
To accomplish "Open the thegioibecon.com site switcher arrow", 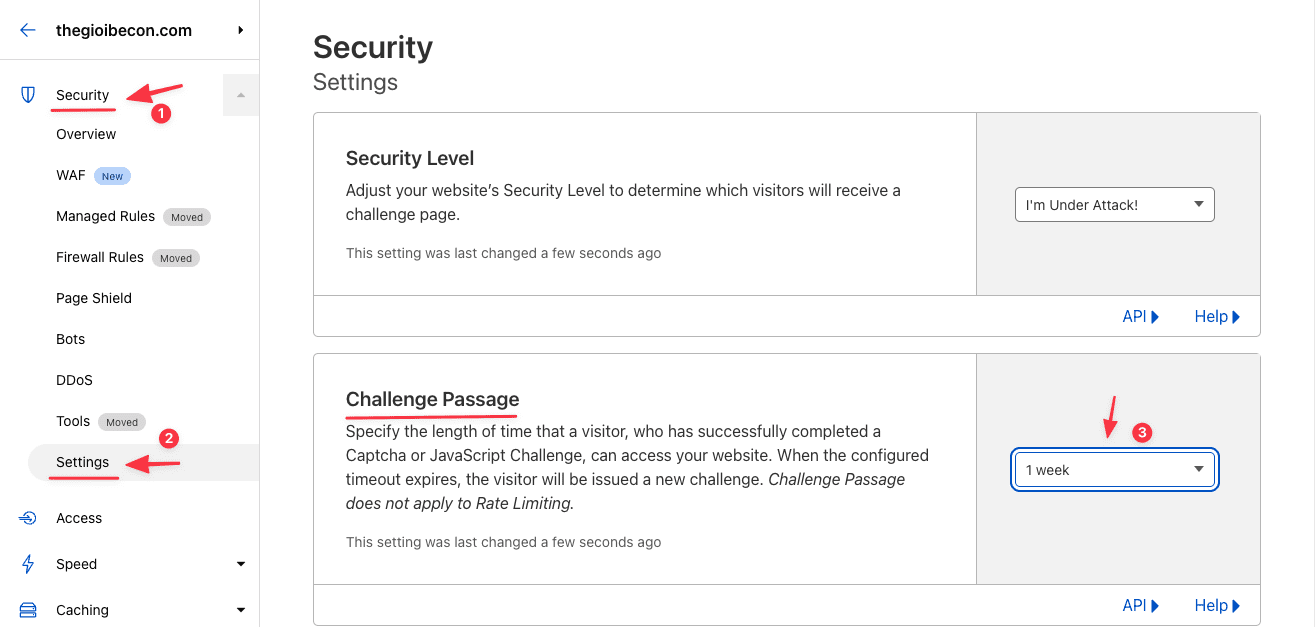I will (239, 29).
